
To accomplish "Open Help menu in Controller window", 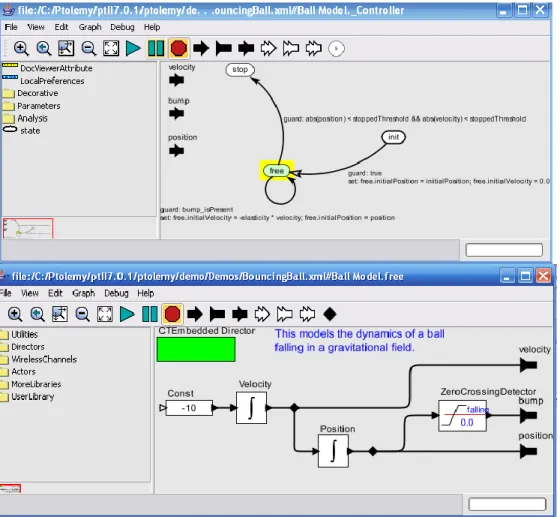I will pos(152,27).
